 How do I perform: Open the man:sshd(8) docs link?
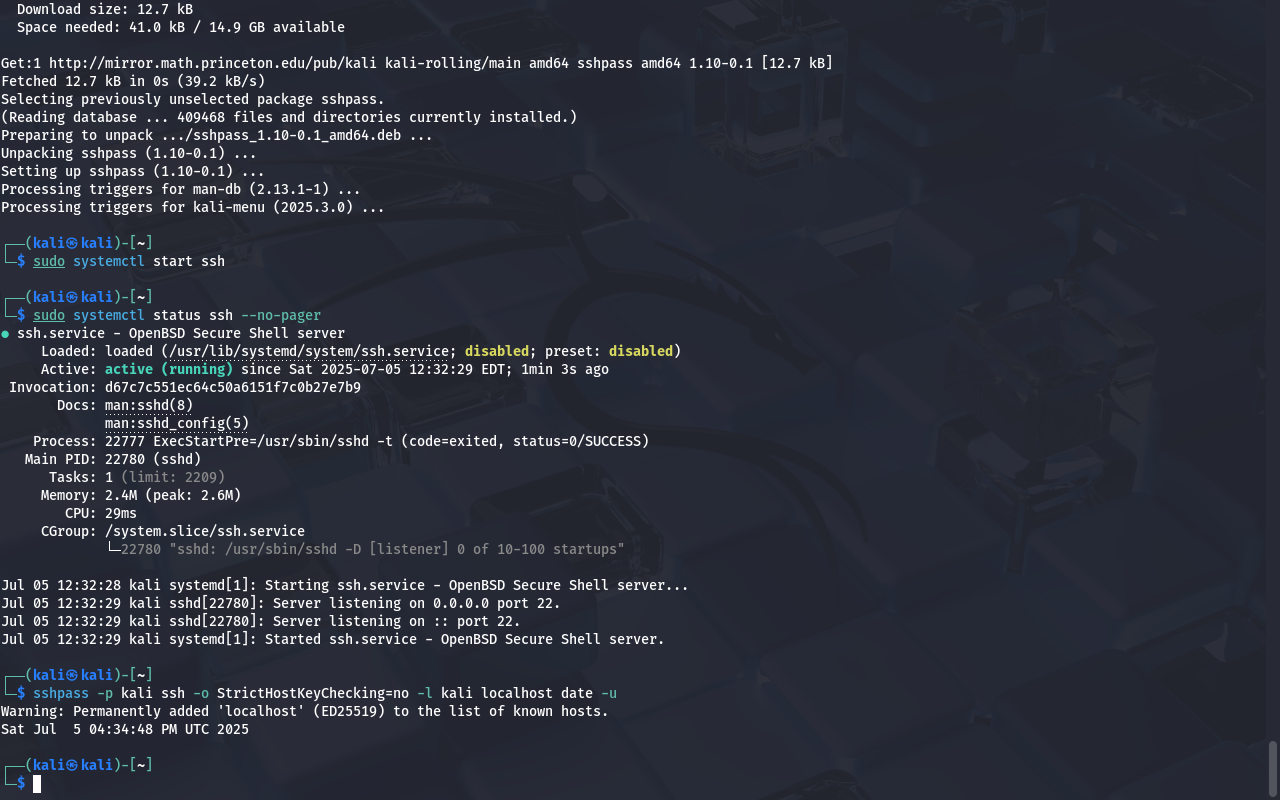[x=149, y=405]
